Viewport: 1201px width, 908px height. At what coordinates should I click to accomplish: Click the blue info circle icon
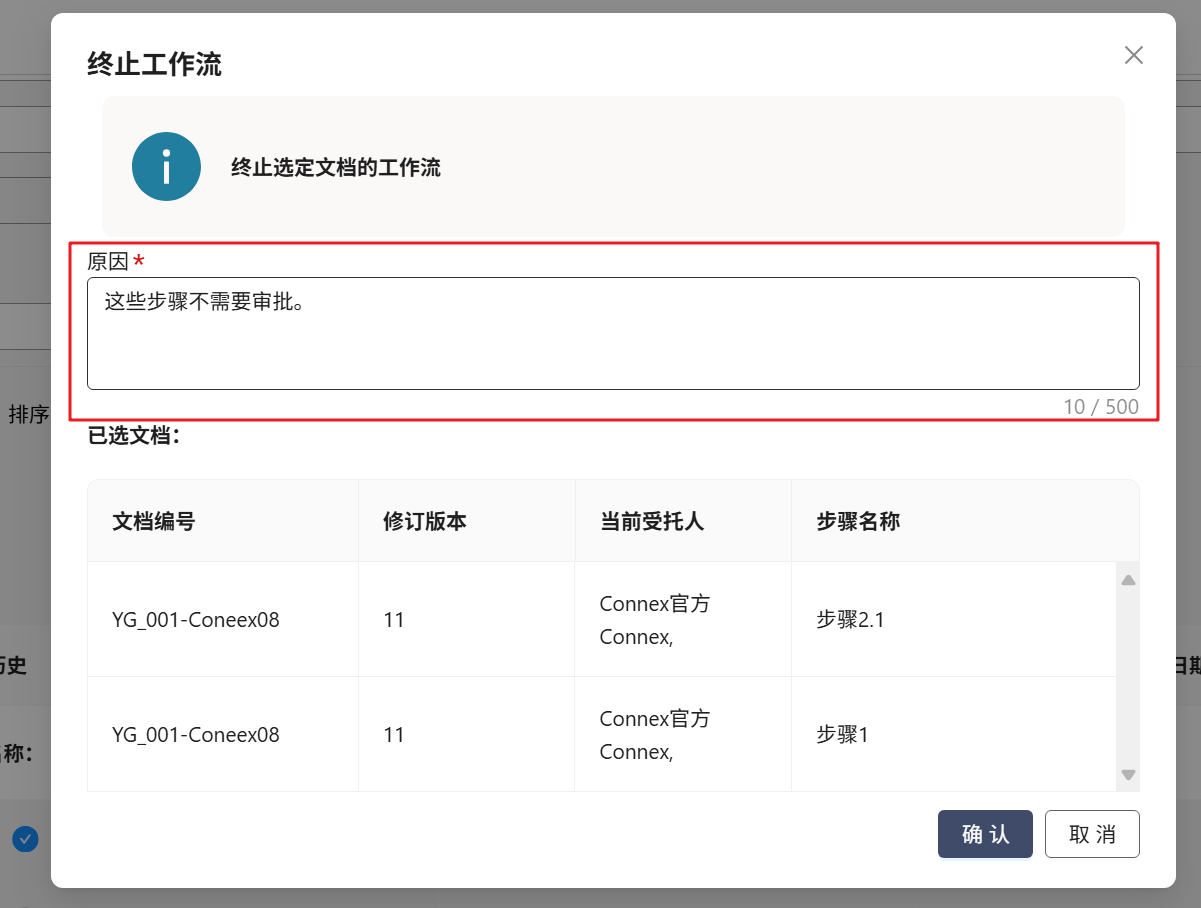click(x=166, y=167)
